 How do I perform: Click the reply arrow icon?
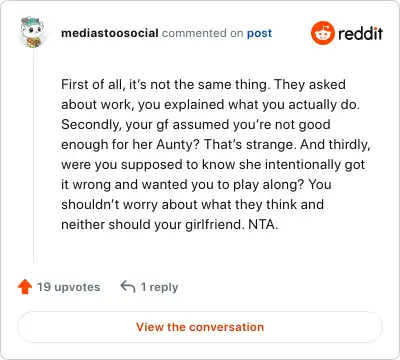(128, 286)
